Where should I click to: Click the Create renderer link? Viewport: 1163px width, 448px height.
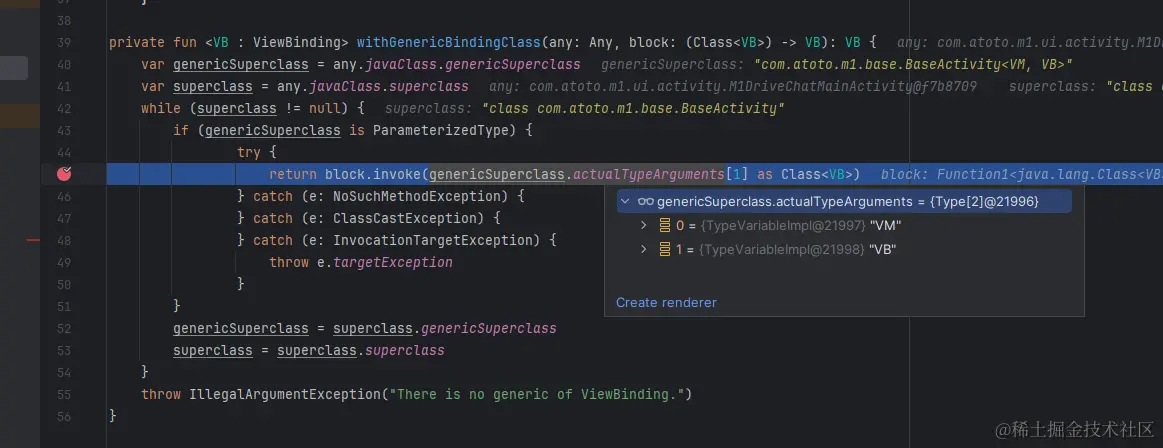[x=666, y=302]
